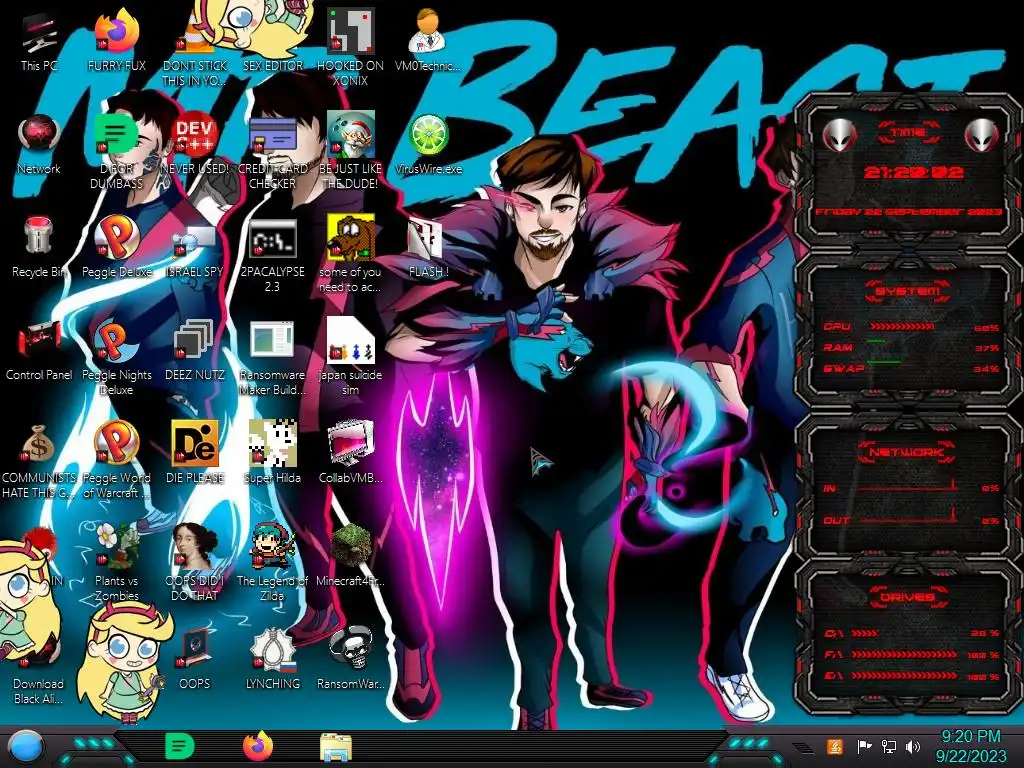
Task: Launch Firefox from the taskbar
Action: (258, 746)
